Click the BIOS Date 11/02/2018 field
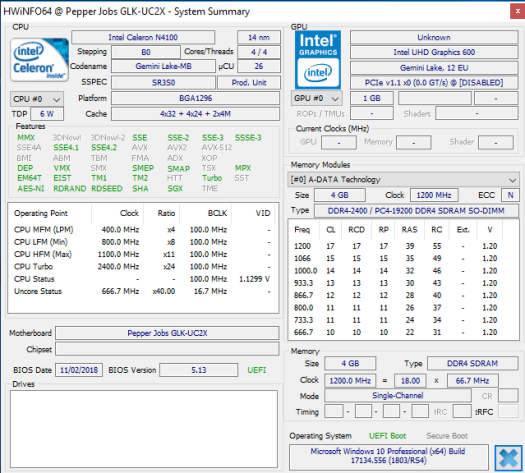Screen dimensions: 525x473 tap(79, 370)
